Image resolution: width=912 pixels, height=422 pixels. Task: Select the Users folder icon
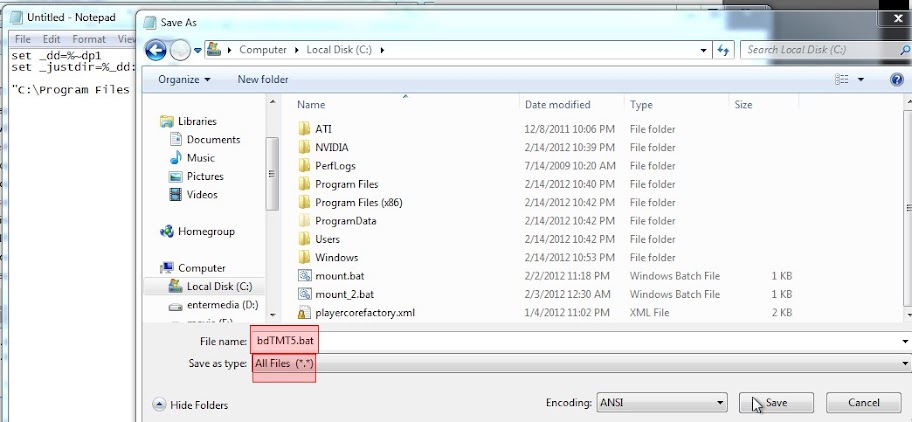pos(304,239)
